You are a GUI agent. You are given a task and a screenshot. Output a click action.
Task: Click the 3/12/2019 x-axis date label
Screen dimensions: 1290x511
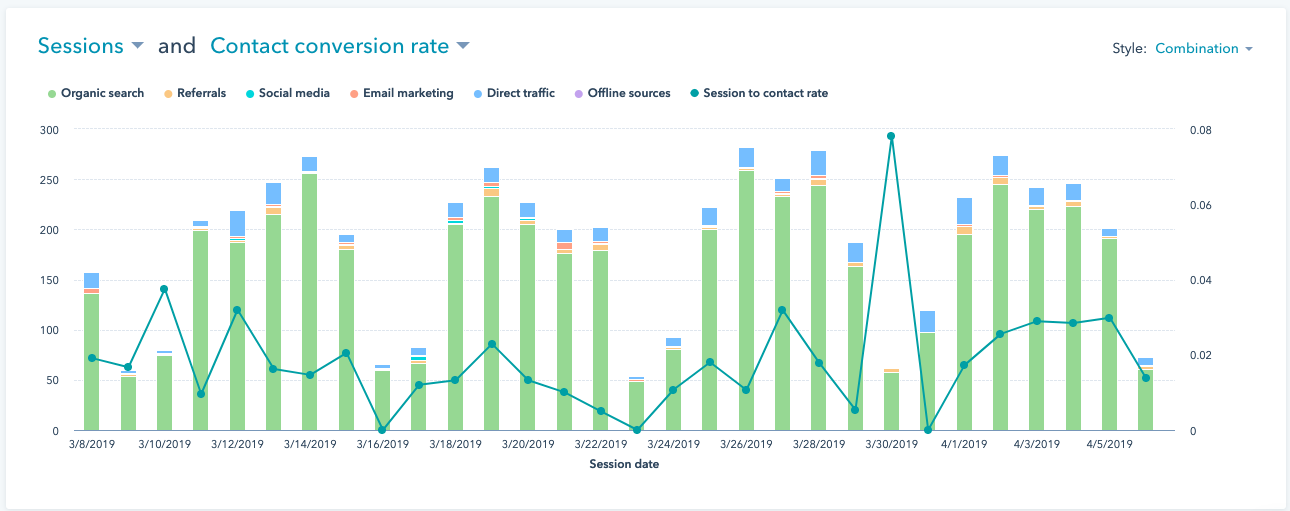point(237,444)
